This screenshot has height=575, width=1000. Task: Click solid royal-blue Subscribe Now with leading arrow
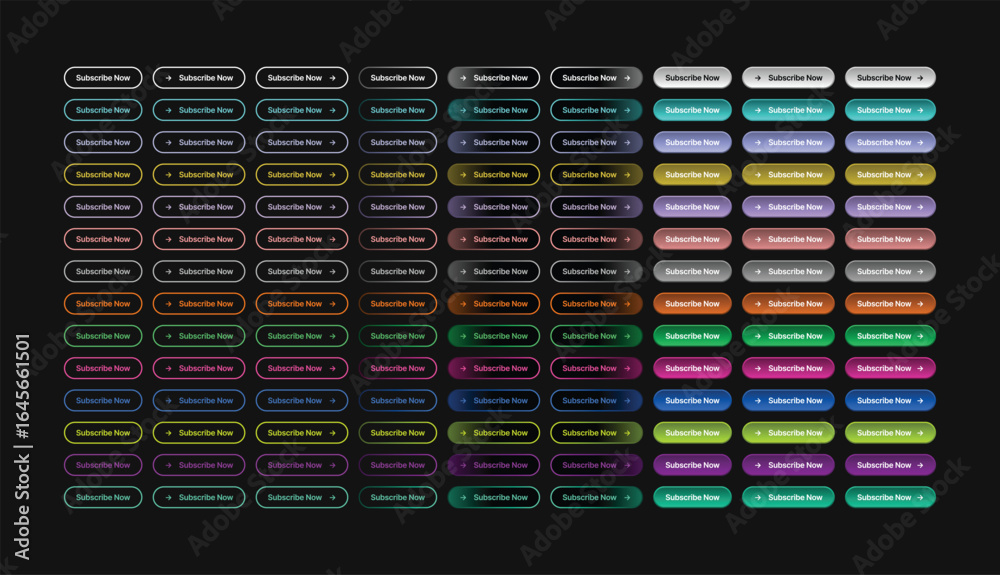[x=788, y=400]
